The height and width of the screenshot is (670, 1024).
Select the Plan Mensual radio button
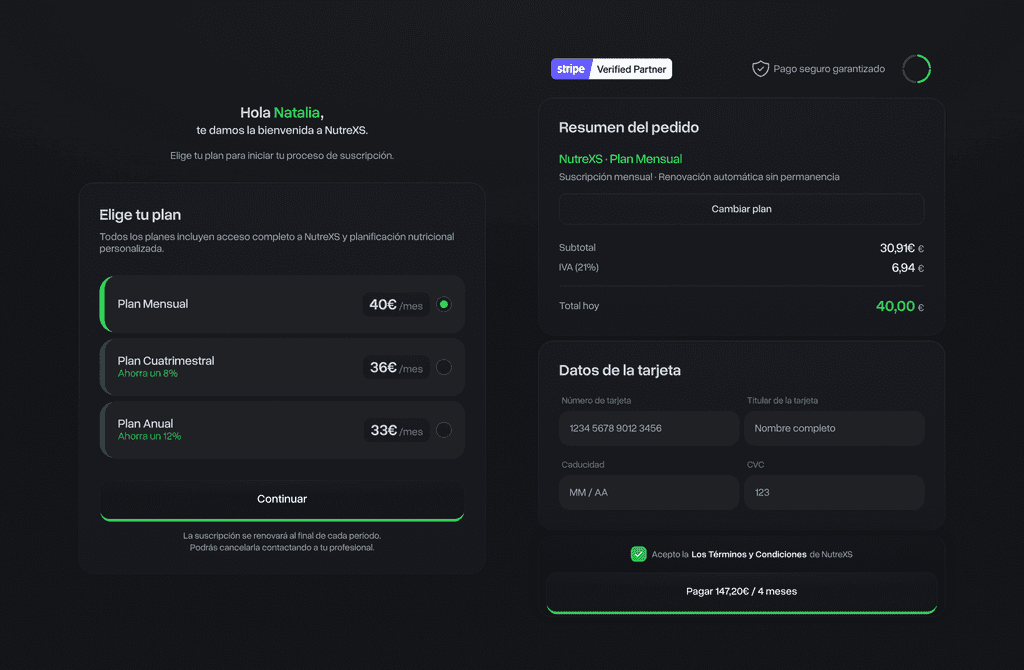coord(443,304)
